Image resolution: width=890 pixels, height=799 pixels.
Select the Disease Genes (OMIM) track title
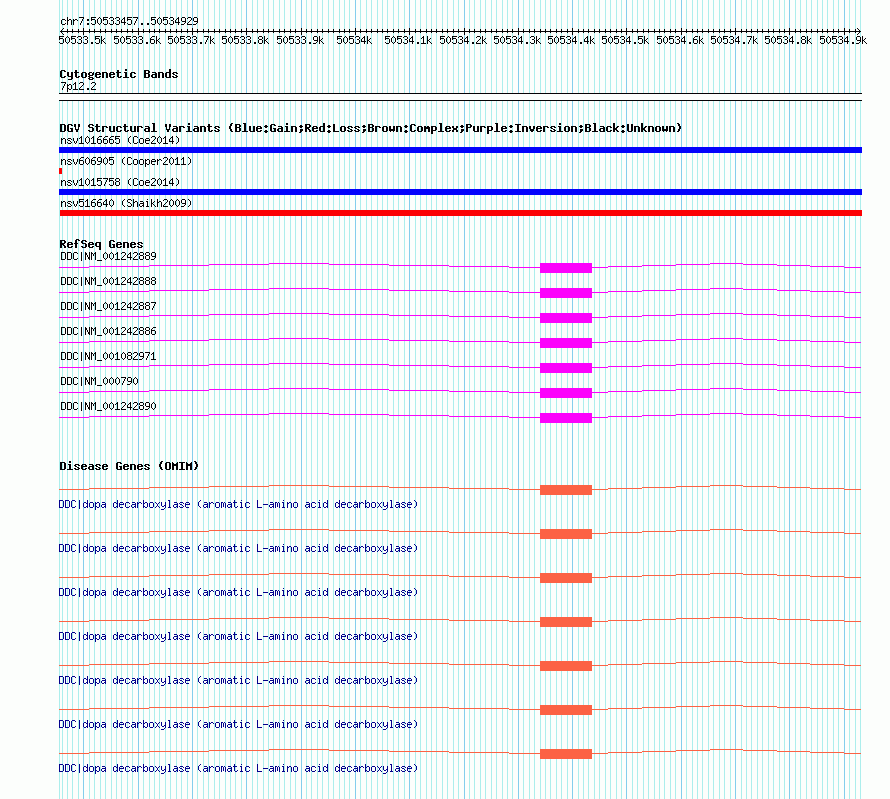click(x=129, y=466)
